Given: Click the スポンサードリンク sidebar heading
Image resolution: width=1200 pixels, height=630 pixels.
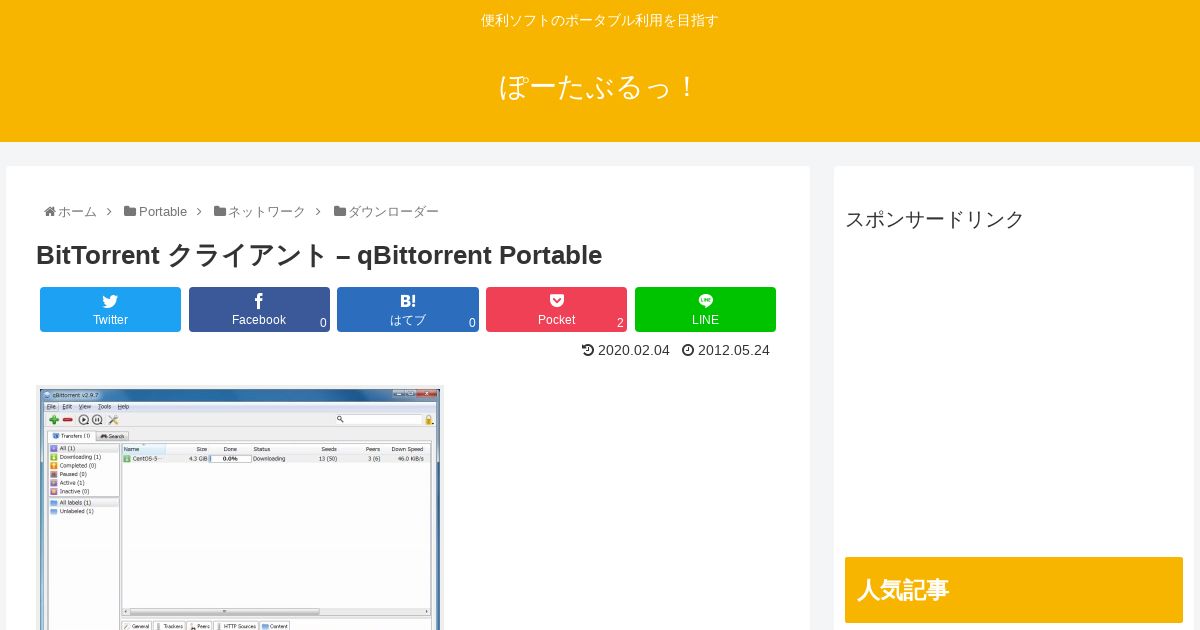Looking at the screenshot, I should (x=934, y=219).
